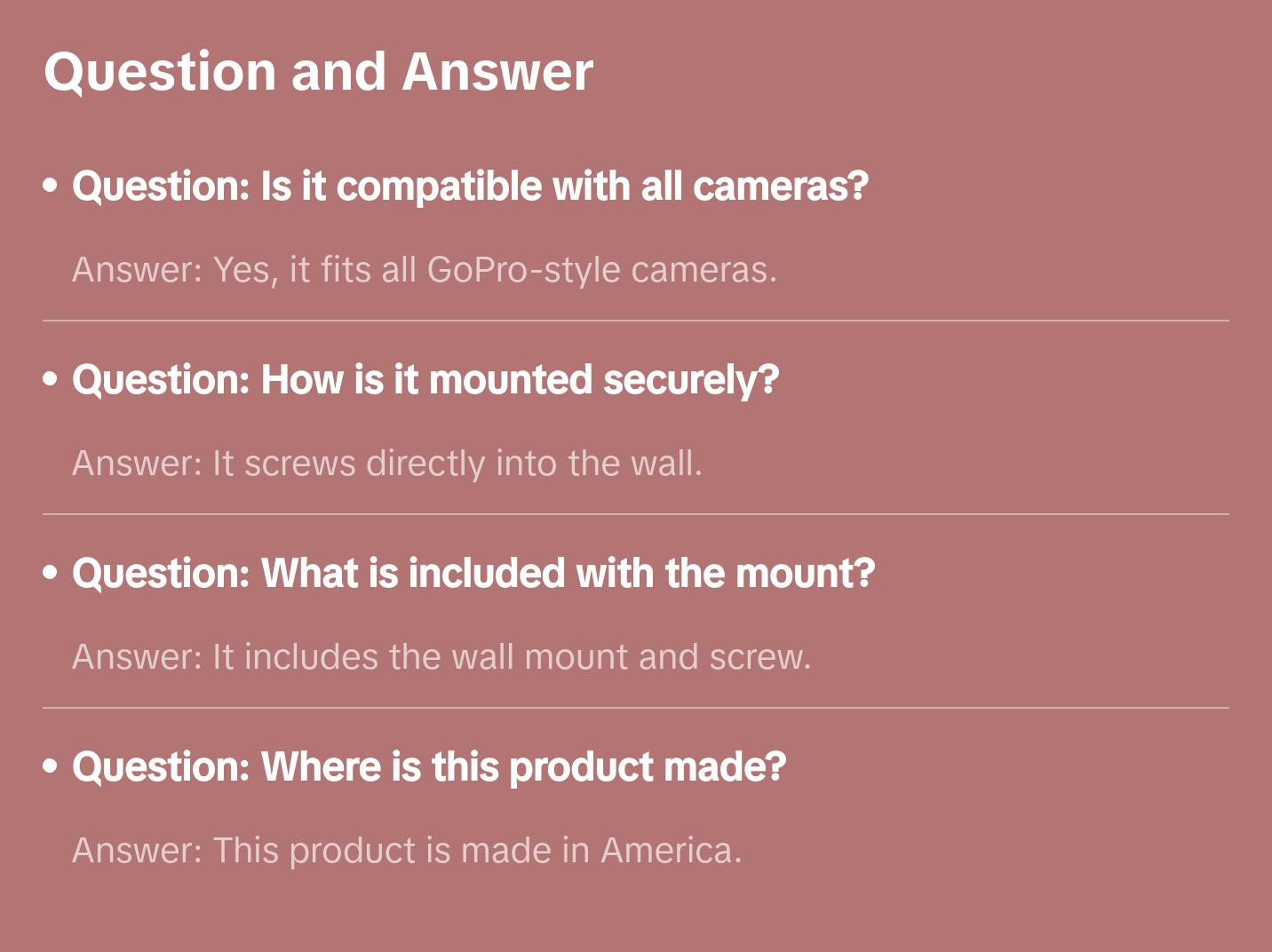Select the "Where is this product made?" question
1272x952 pixels.
tap(429, 767)
